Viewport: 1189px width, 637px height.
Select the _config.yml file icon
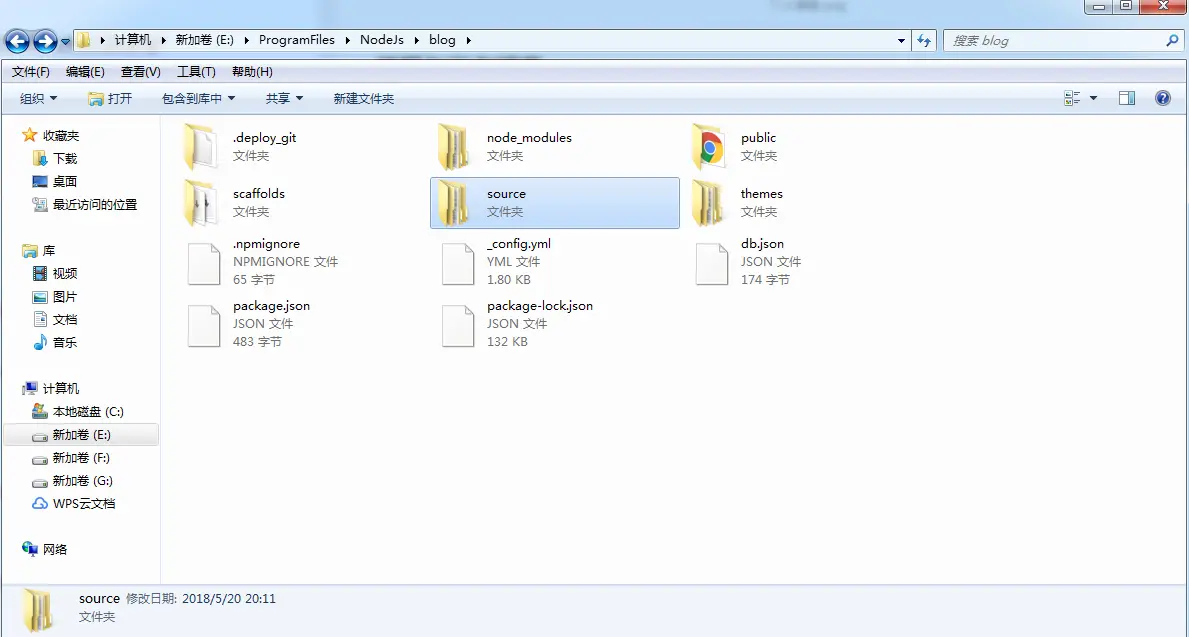457,264
